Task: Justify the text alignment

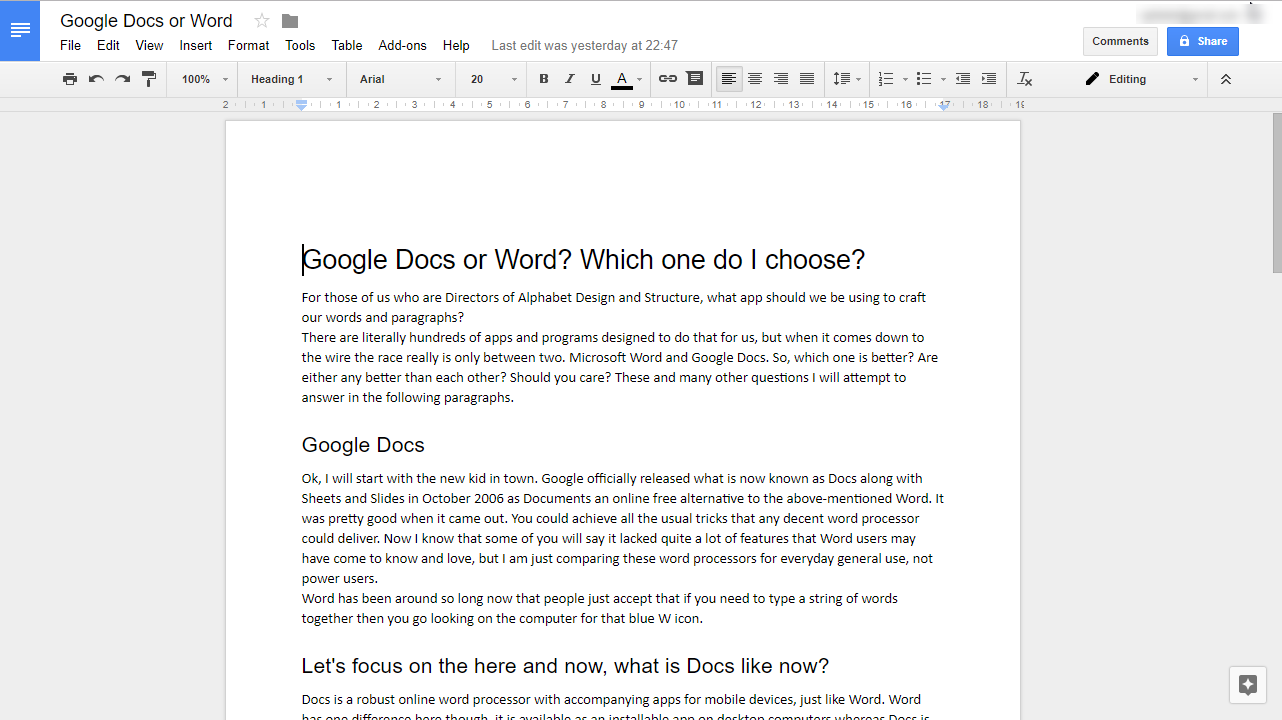Action: click(x=807, y=79)
